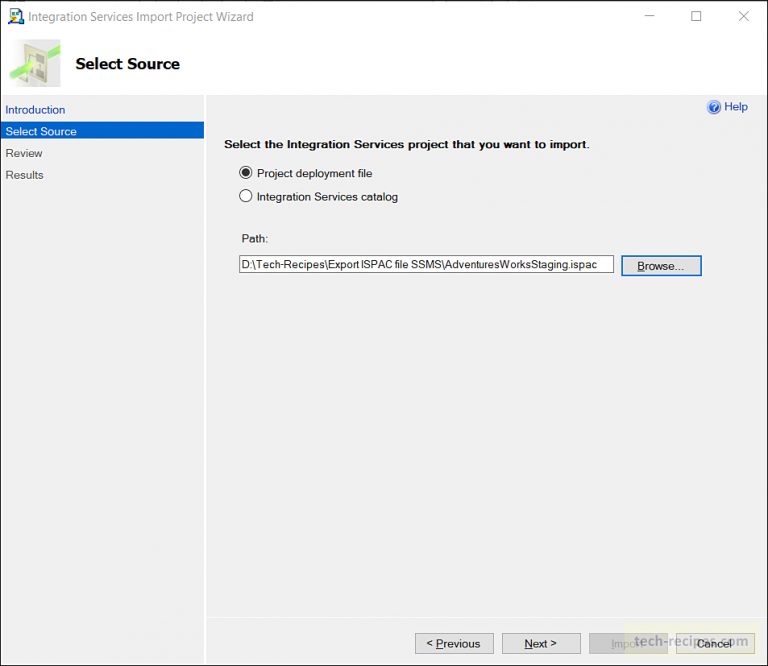Click the window title bar text
This screenshot has height=666, width=768.
(x=140, y=17)
